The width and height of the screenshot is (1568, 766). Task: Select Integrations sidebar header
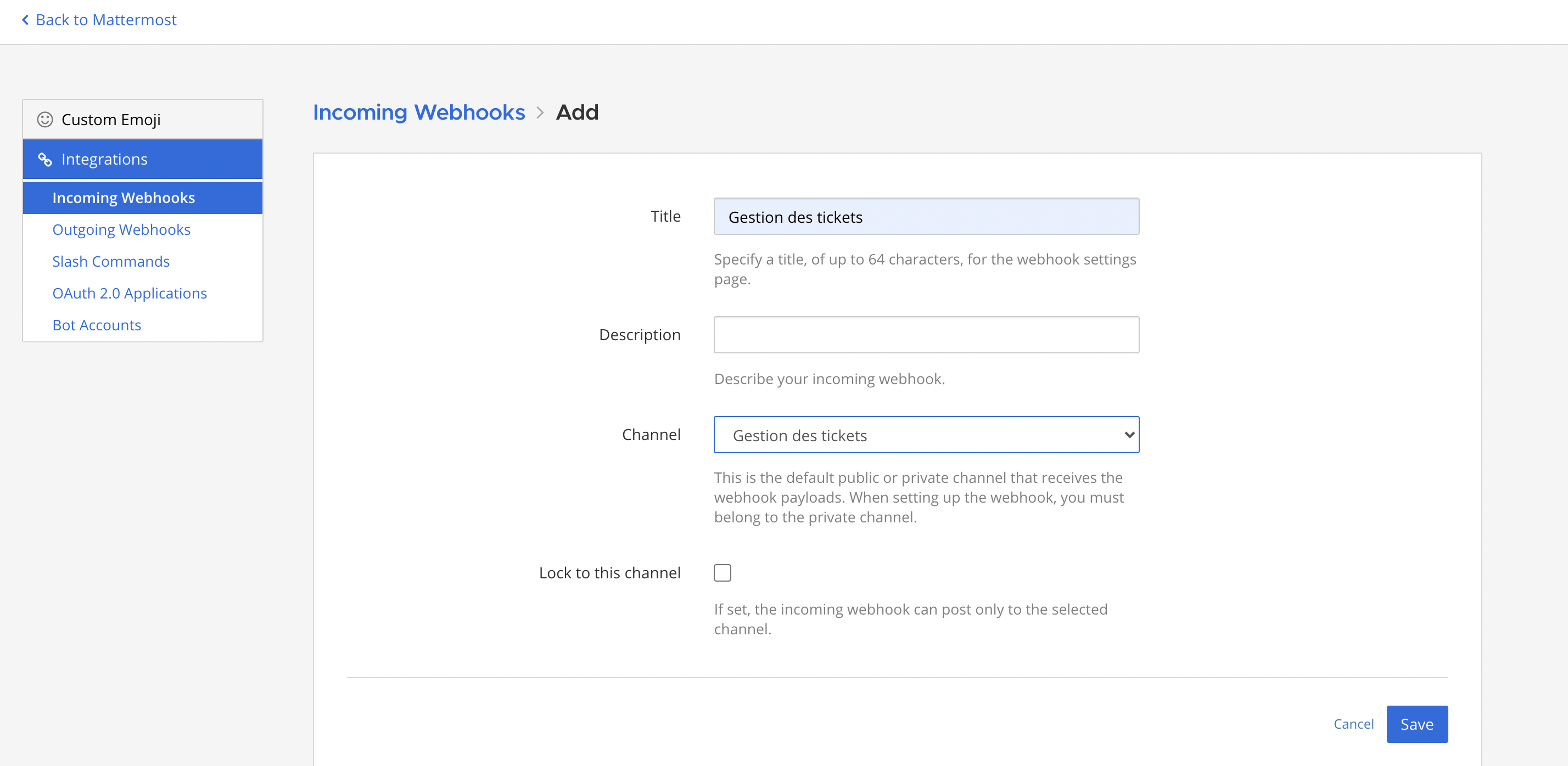tap(104, 160)
